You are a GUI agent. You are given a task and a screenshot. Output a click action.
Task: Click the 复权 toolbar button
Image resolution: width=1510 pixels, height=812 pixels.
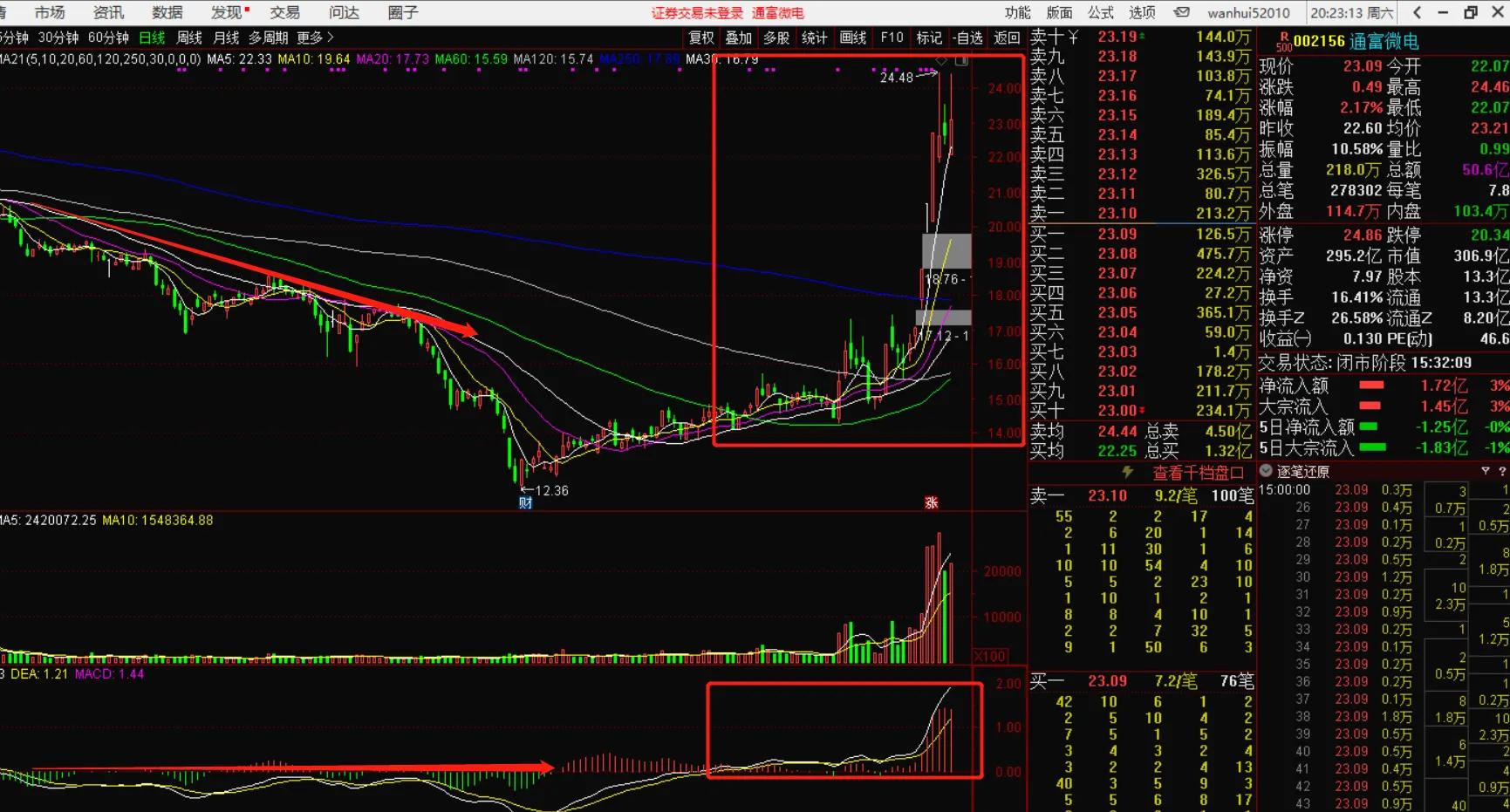point(701,38)
